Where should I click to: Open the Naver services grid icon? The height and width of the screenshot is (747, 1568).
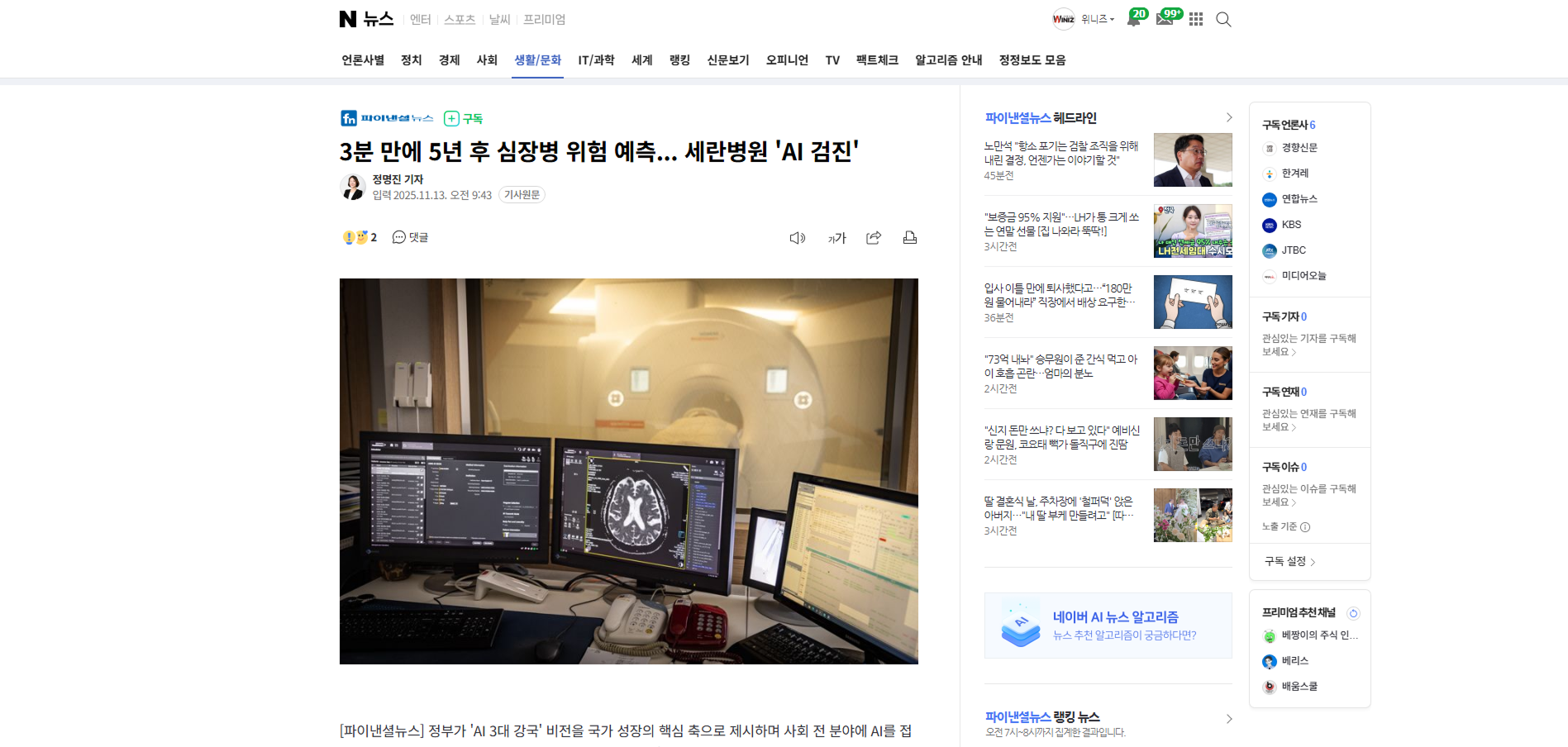tap(1196, 19)
